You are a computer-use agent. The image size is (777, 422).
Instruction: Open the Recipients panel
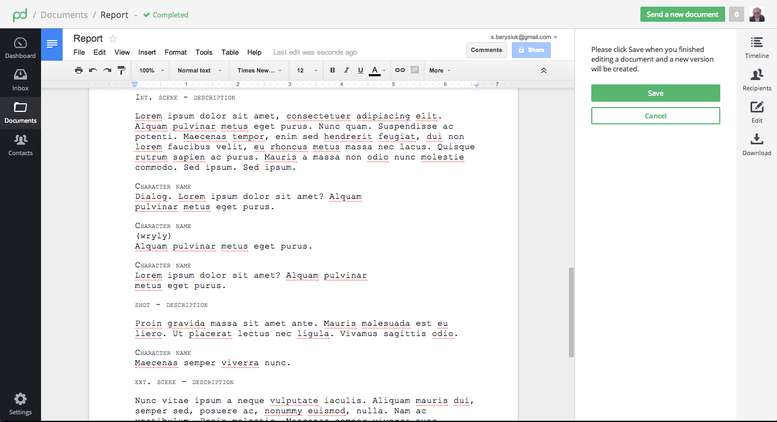click(x=757, y=80)
